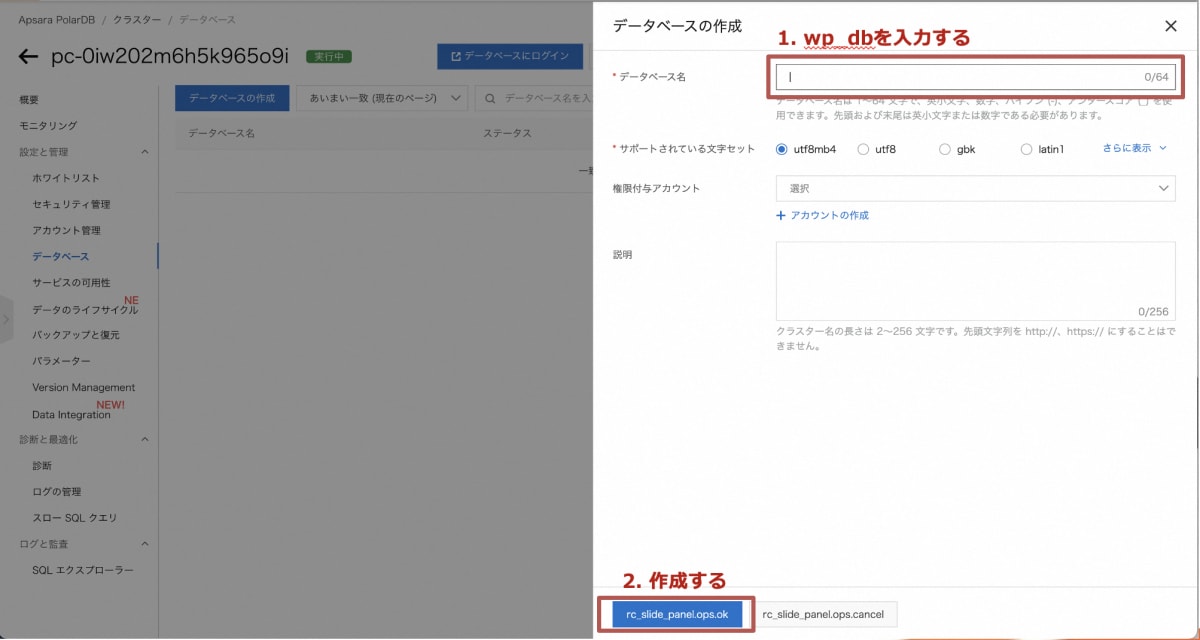Close the データベースの作成 panel with the X
Screen dimensions: 1200x640
point(1170,26)
